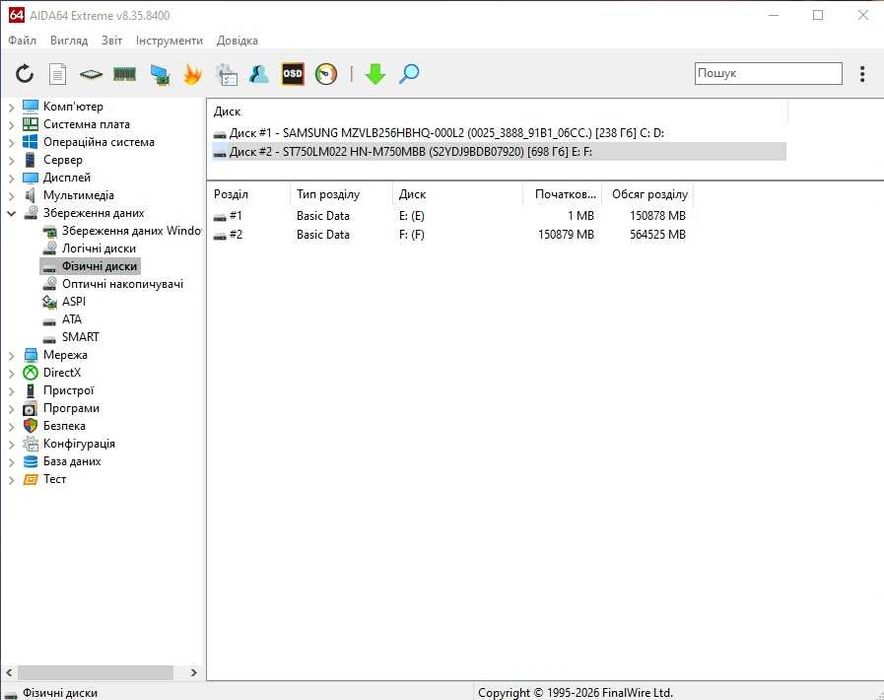
Task: Sort by Тип розділу column header
Action: click(341, 194)
